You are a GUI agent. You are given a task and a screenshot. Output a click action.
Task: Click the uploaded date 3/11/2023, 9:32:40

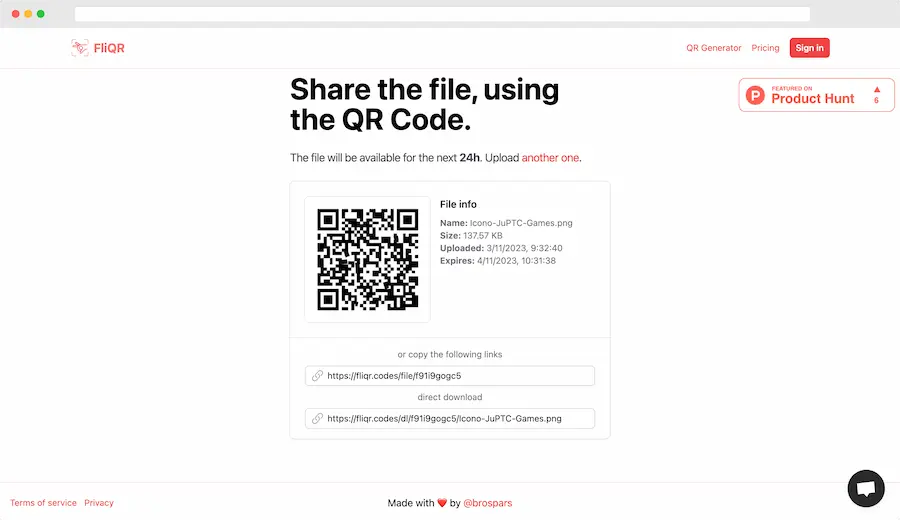(524, 248)
